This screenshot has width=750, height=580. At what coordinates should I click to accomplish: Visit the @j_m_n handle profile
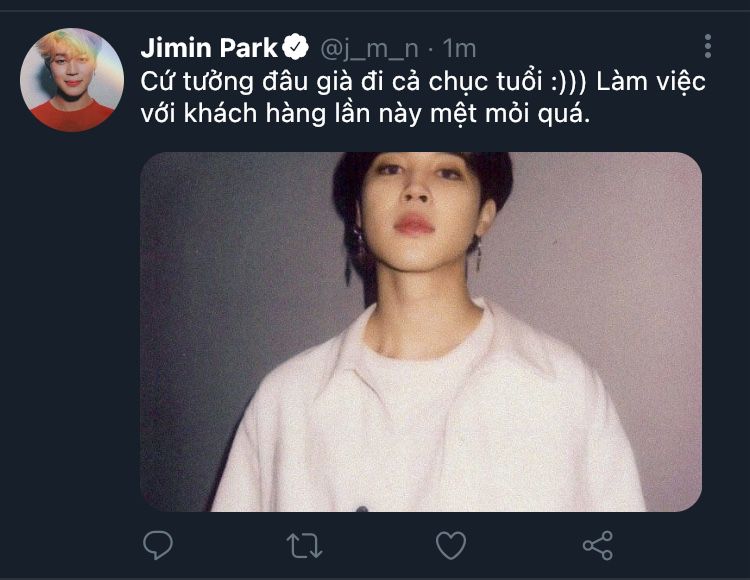369,49
